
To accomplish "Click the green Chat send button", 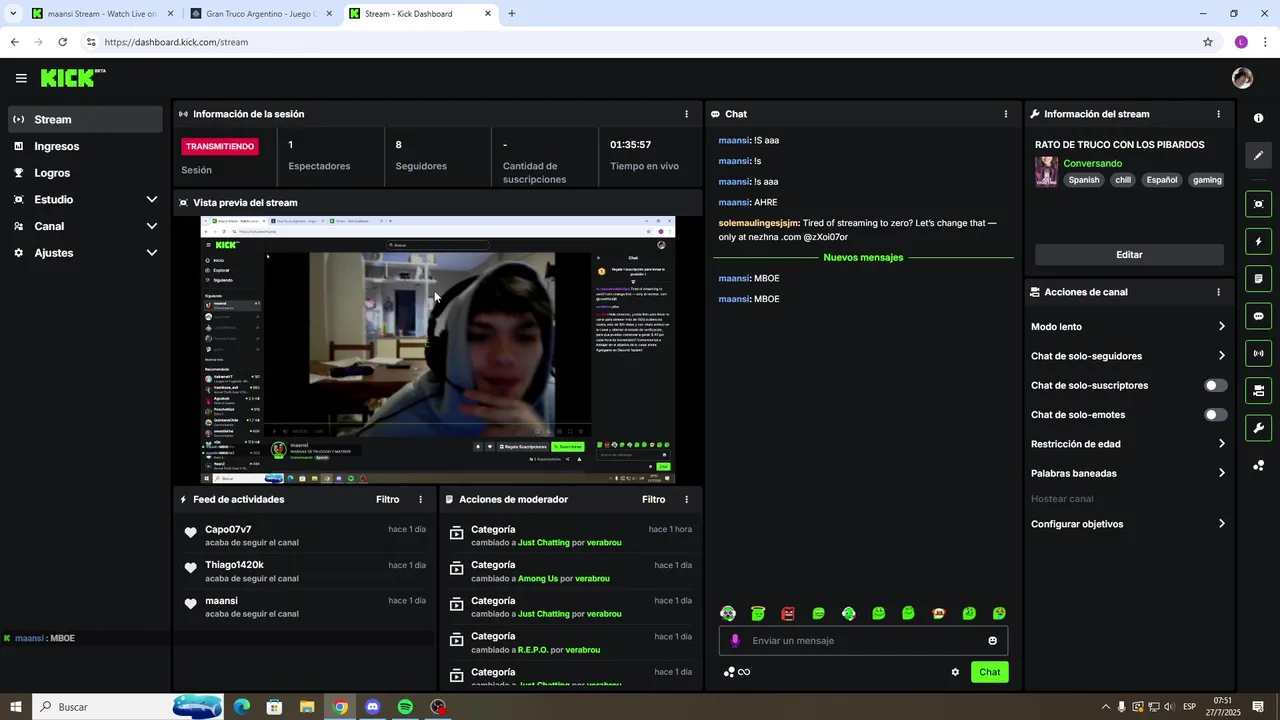I will coord(989,672).
